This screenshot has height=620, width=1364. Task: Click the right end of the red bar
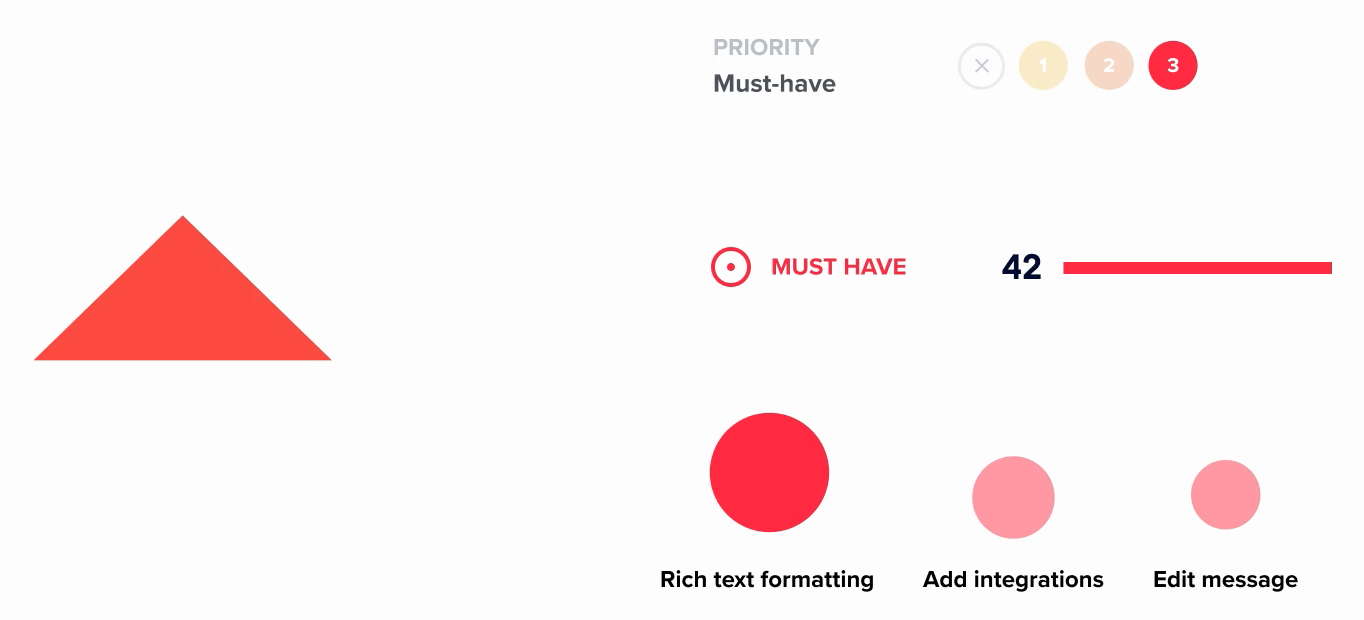(x=1326, y=267)
